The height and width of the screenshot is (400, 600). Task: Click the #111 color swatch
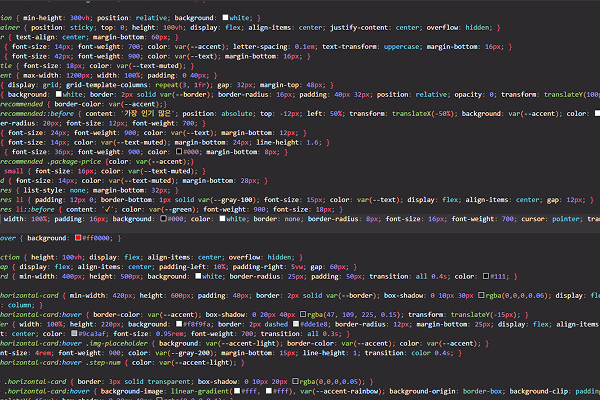[486, 276]
